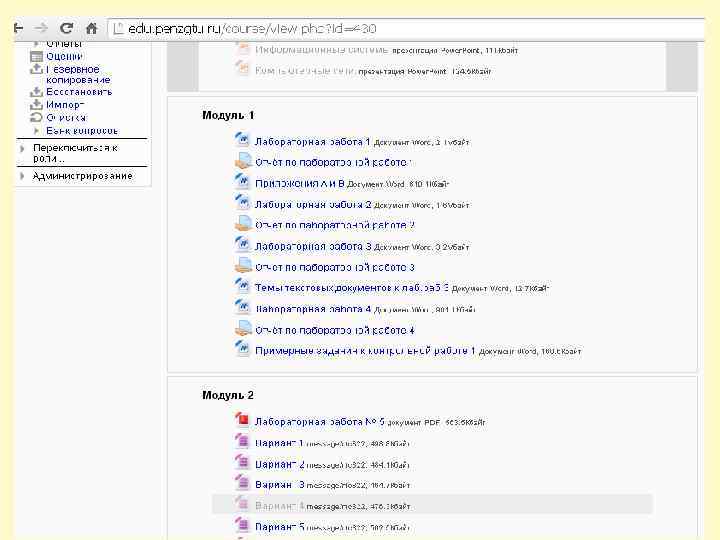Open Переключиться к роли item
The width and height of the screenshot is (720, 540).
point(76,153)
